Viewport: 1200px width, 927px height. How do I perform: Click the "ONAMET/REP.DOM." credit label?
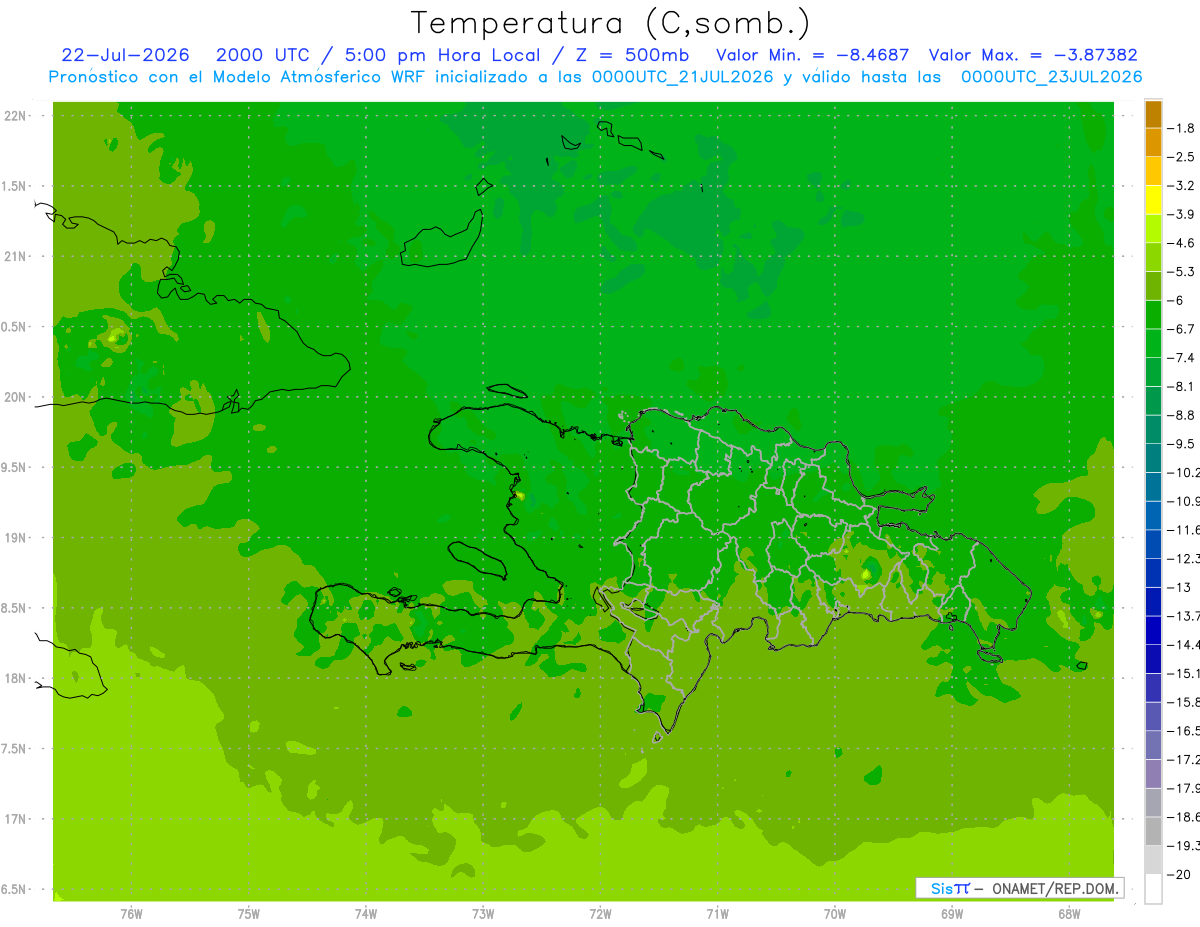point(1053,888)
